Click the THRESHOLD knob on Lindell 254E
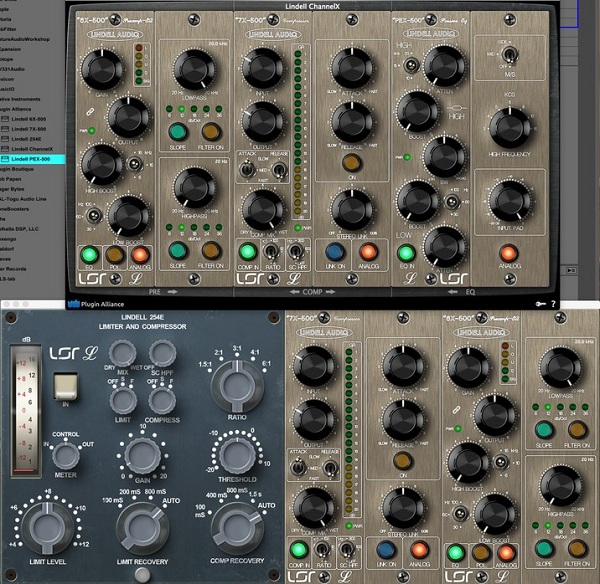This screenshot has width=600, height=584. (x=237, y=455)
